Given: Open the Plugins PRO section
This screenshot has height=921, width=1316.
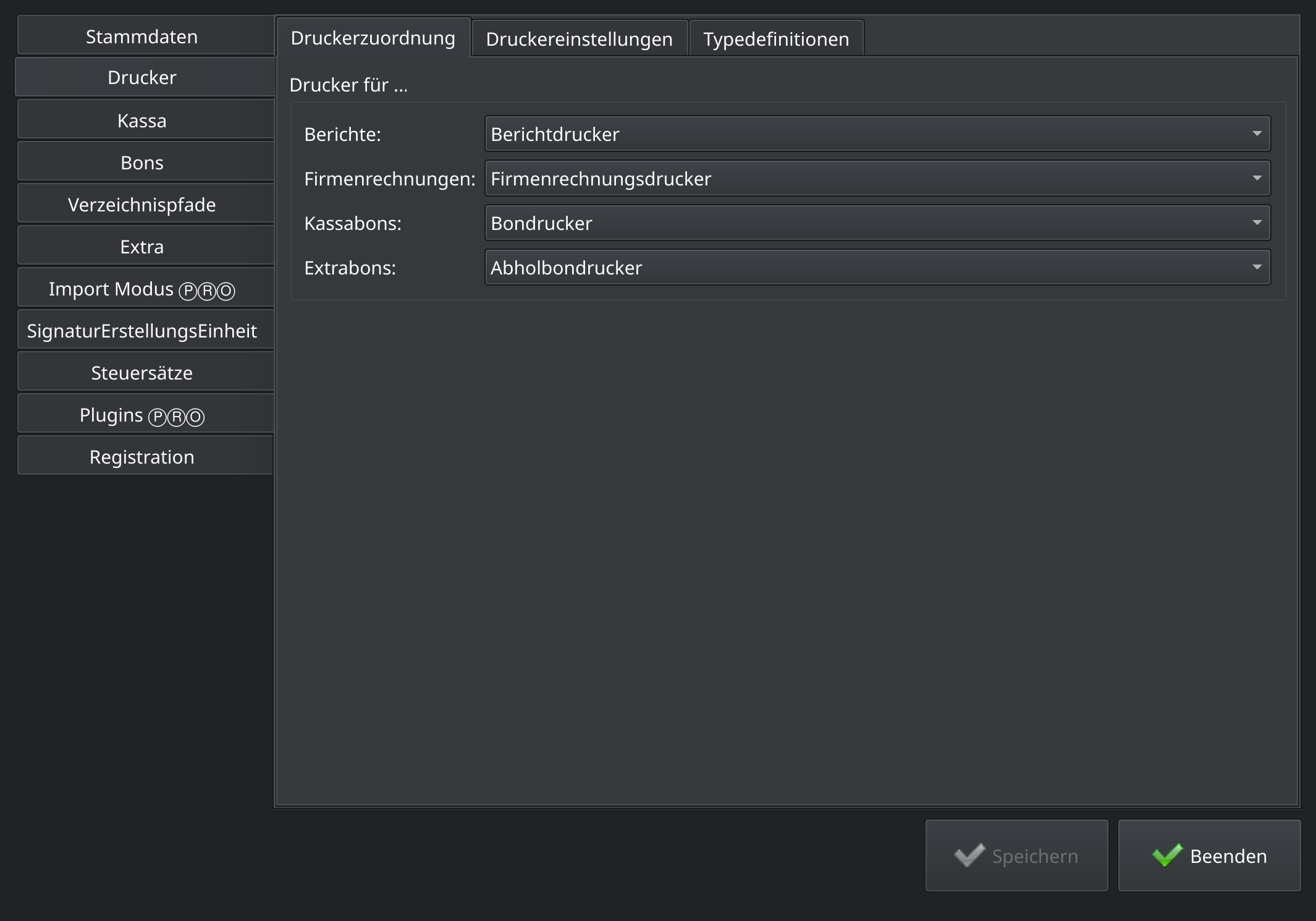Looking at the screenshot, I should click(145, 414).
